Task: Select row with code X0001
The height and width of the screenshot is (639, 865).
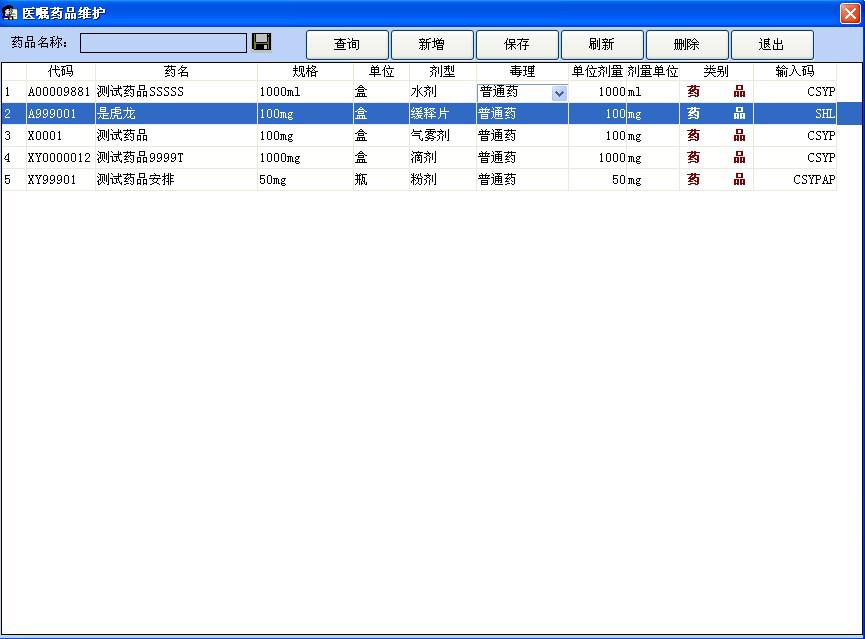Action: click(x=60, y=136)
